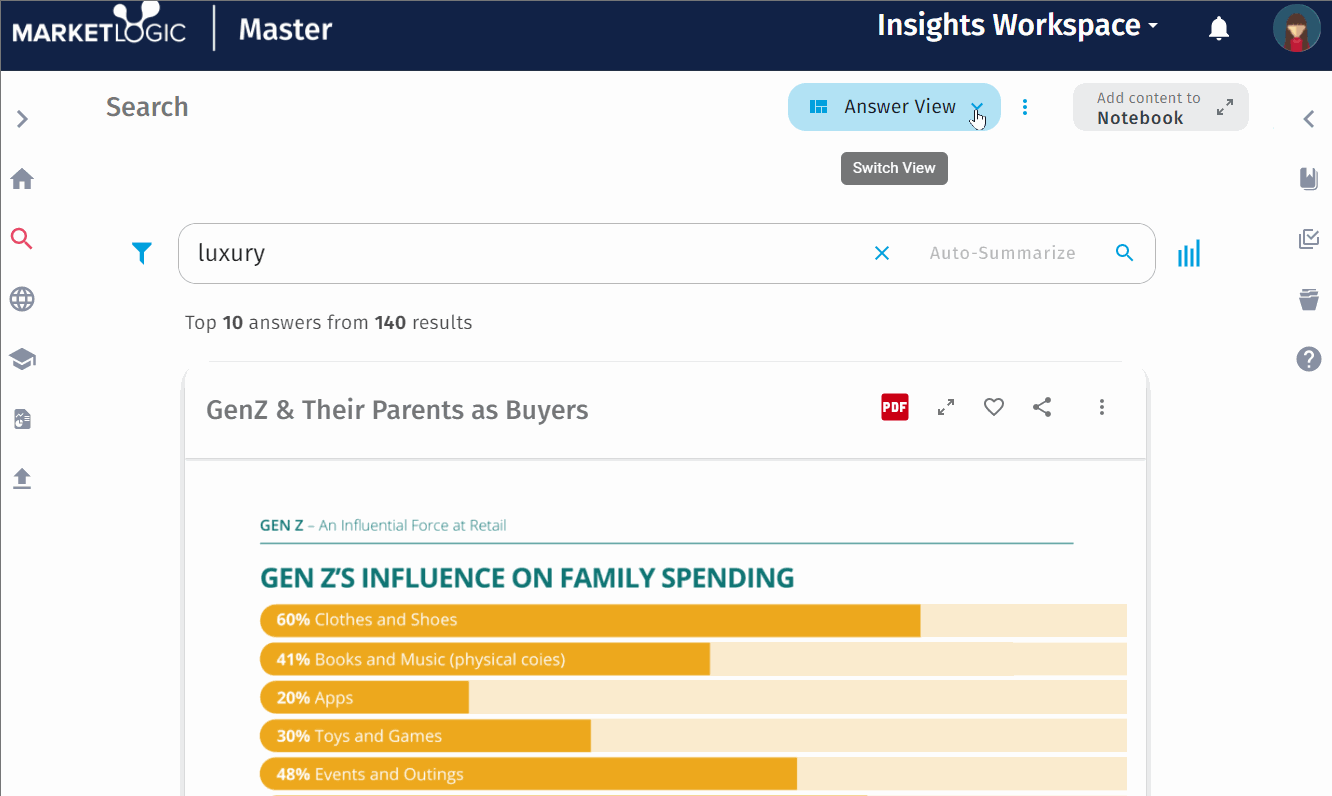1332x796 pixels.
Task: Open the bar chart analytics icon
Action: pos(1189,253)
